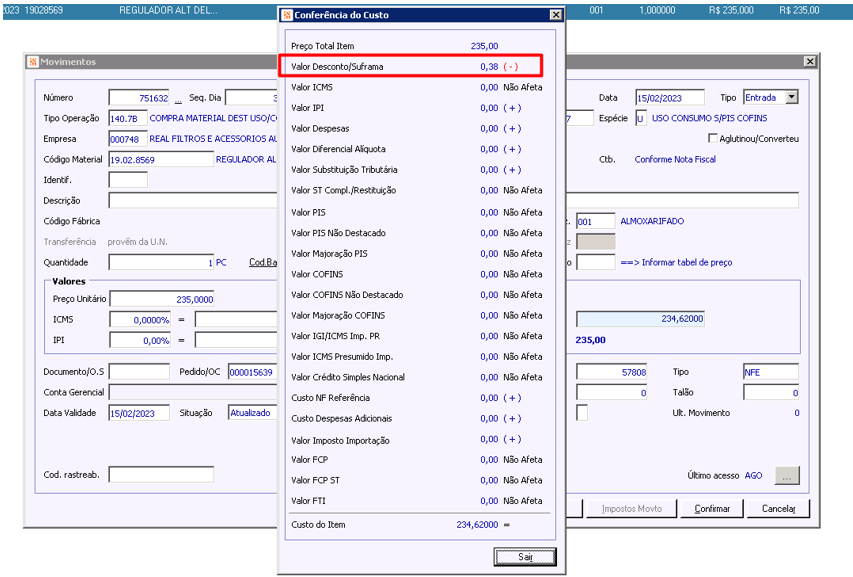Click the almoxarifado code field 001
The width and height of the screenshot is (853, 577).
click(596, 221)
